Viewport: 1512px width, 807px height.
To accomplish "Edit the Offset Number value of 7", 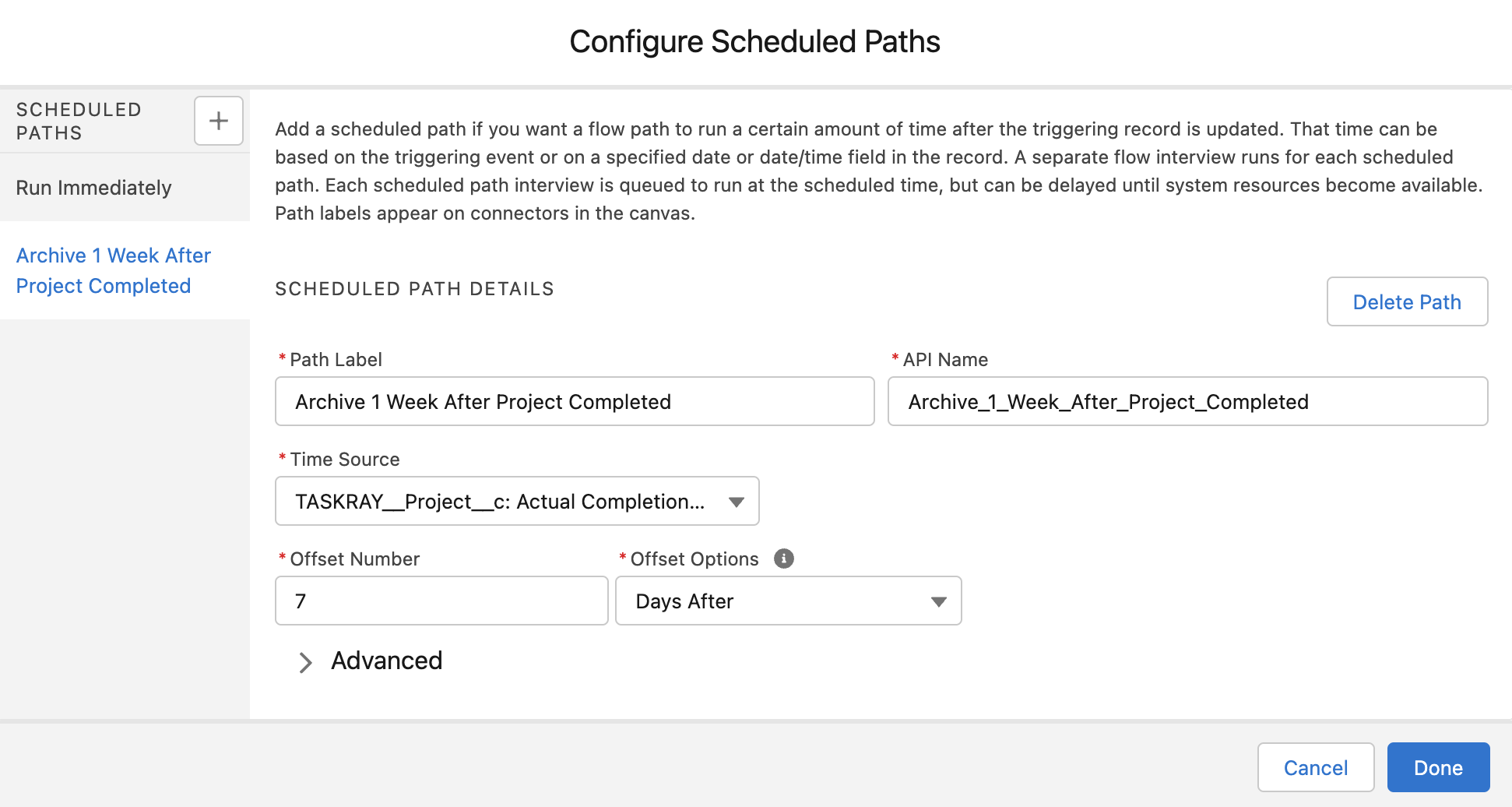I will tap(441, 601).
